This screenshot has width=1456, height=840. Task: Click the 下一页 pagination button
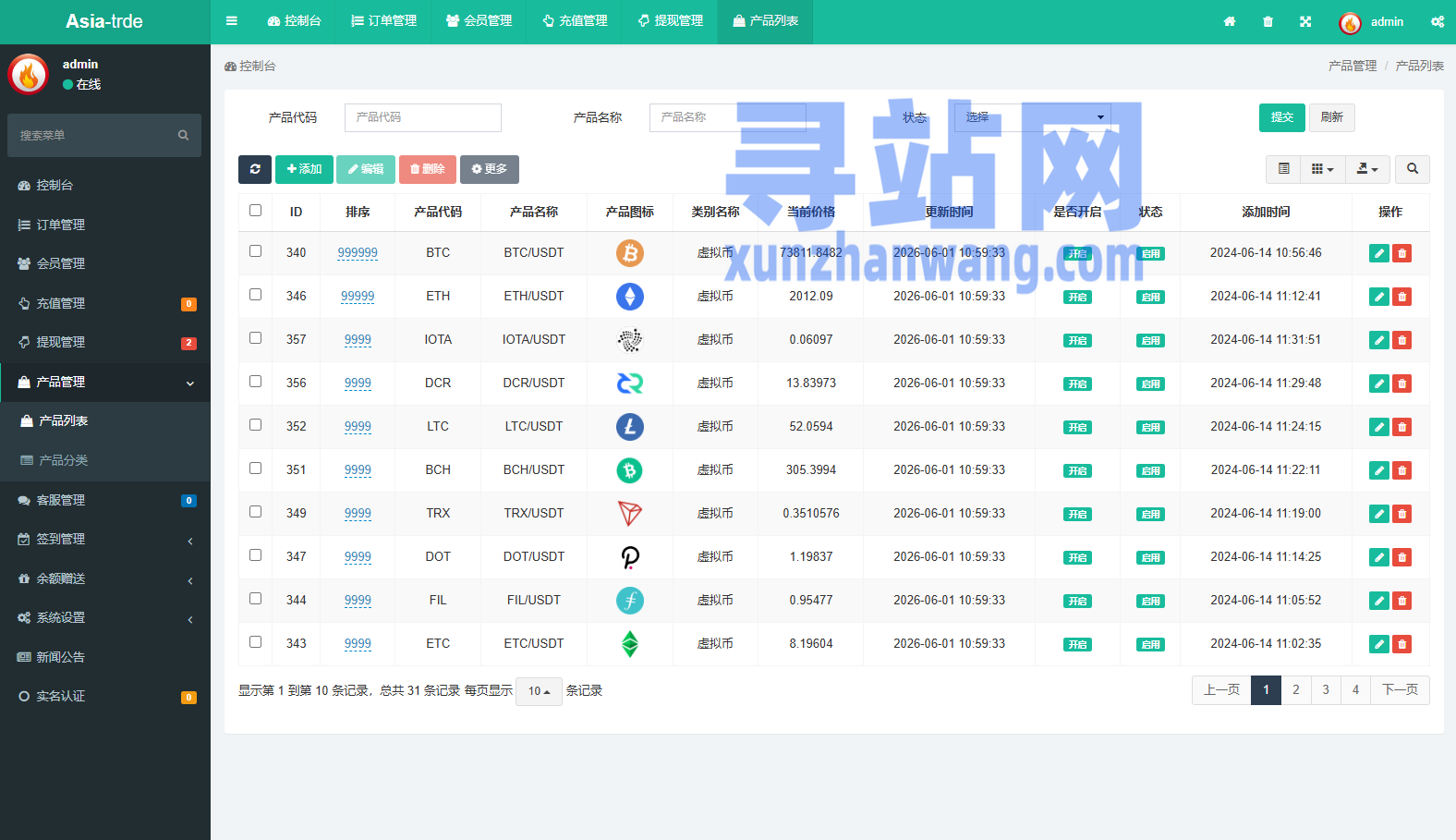pyautogui.click(x=1400, y=690)
